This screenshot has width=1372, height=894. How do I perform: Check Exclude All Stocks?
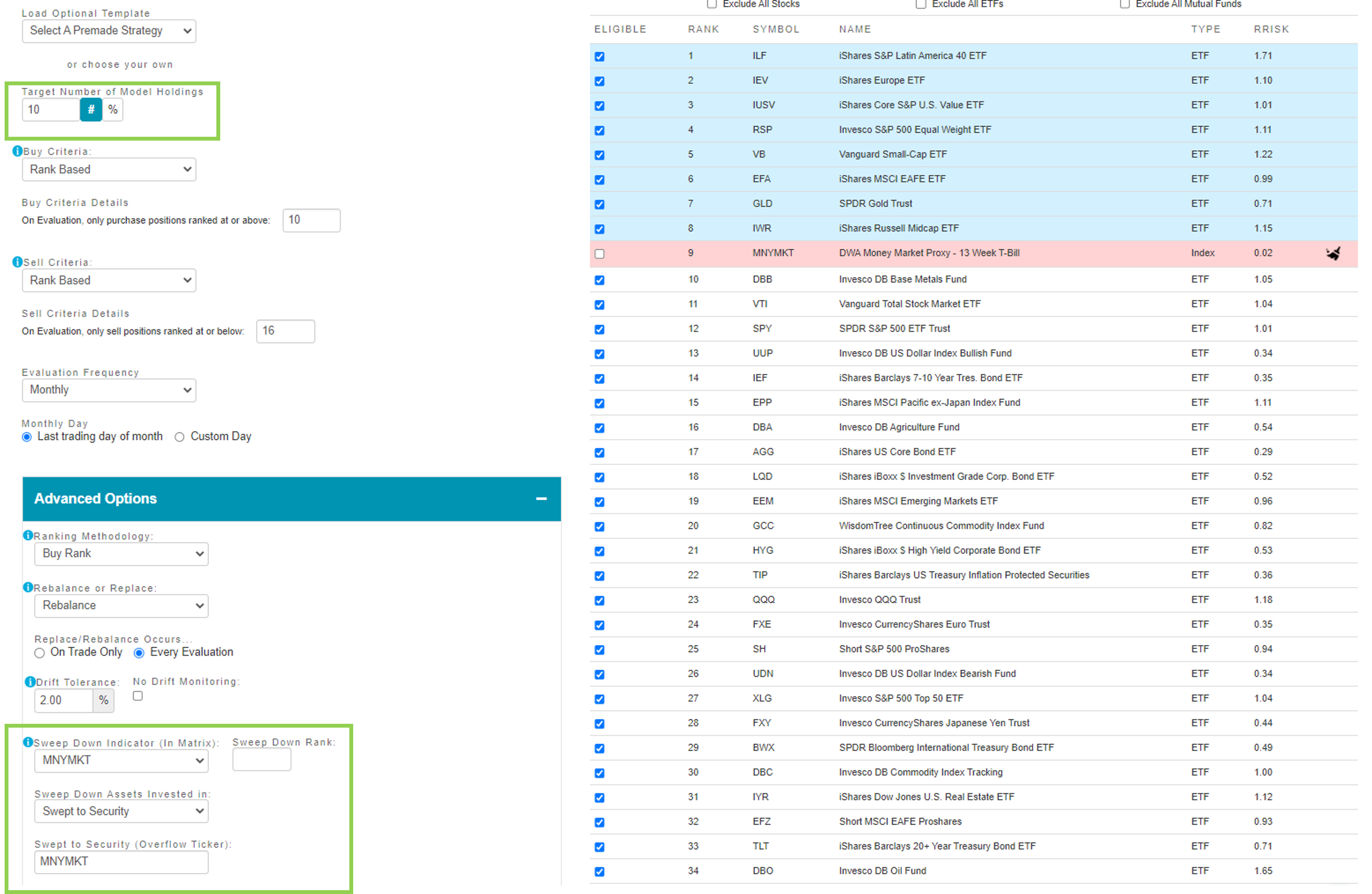tap(712, 4)
